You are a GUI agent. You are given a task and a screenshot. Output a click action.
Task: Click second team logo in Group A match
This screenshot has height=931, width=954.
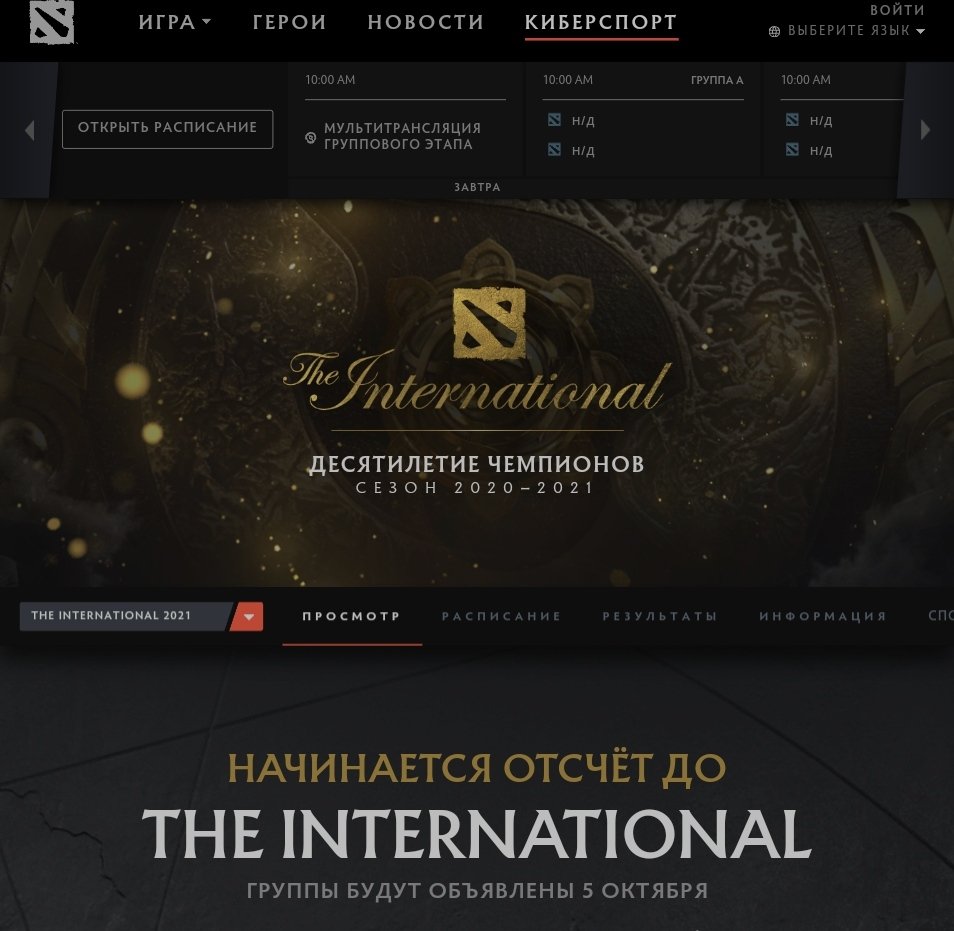pos(554,150)
